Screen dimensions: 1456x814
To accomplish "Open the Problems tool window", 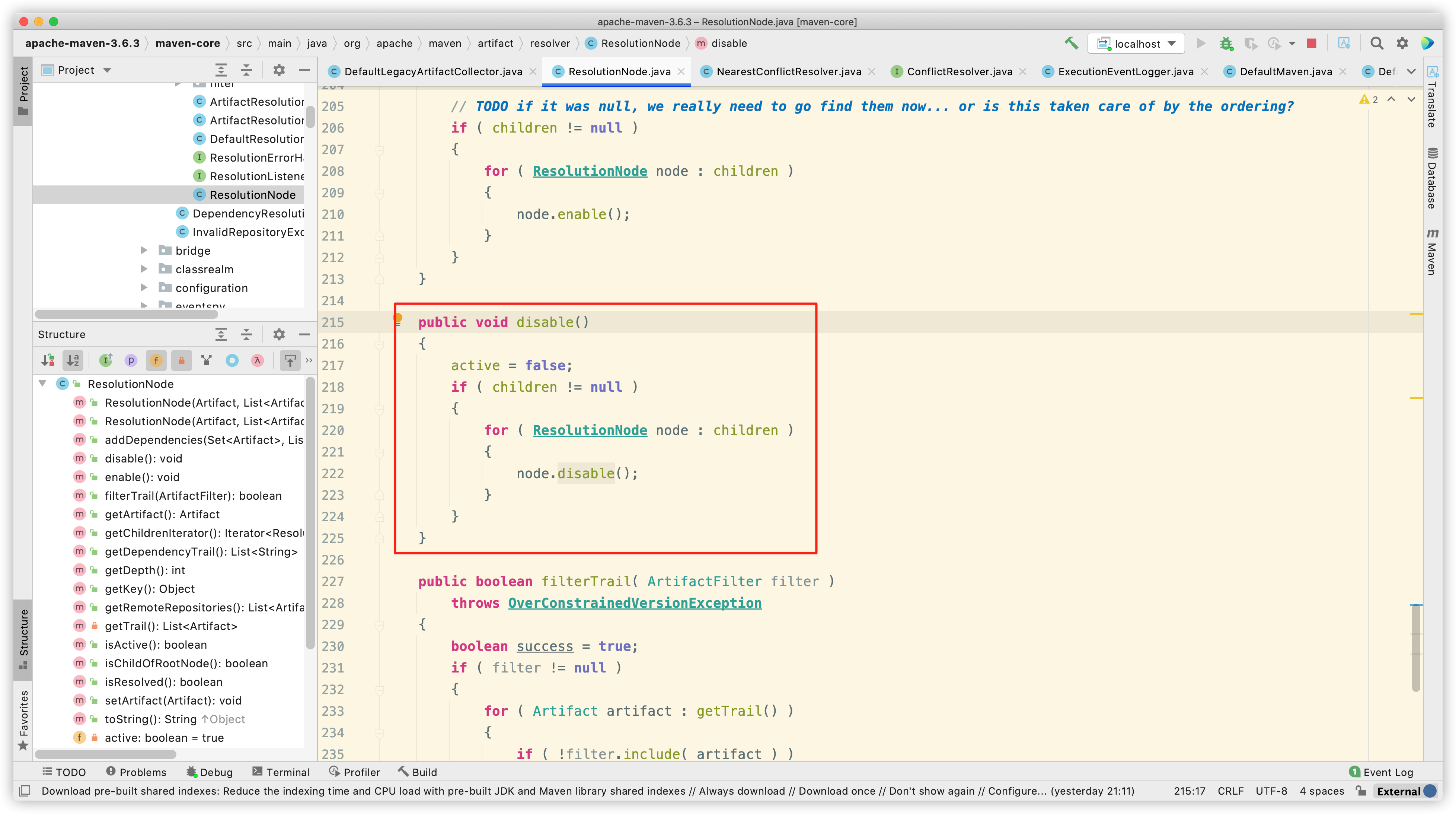I will [x=136, y=772].
